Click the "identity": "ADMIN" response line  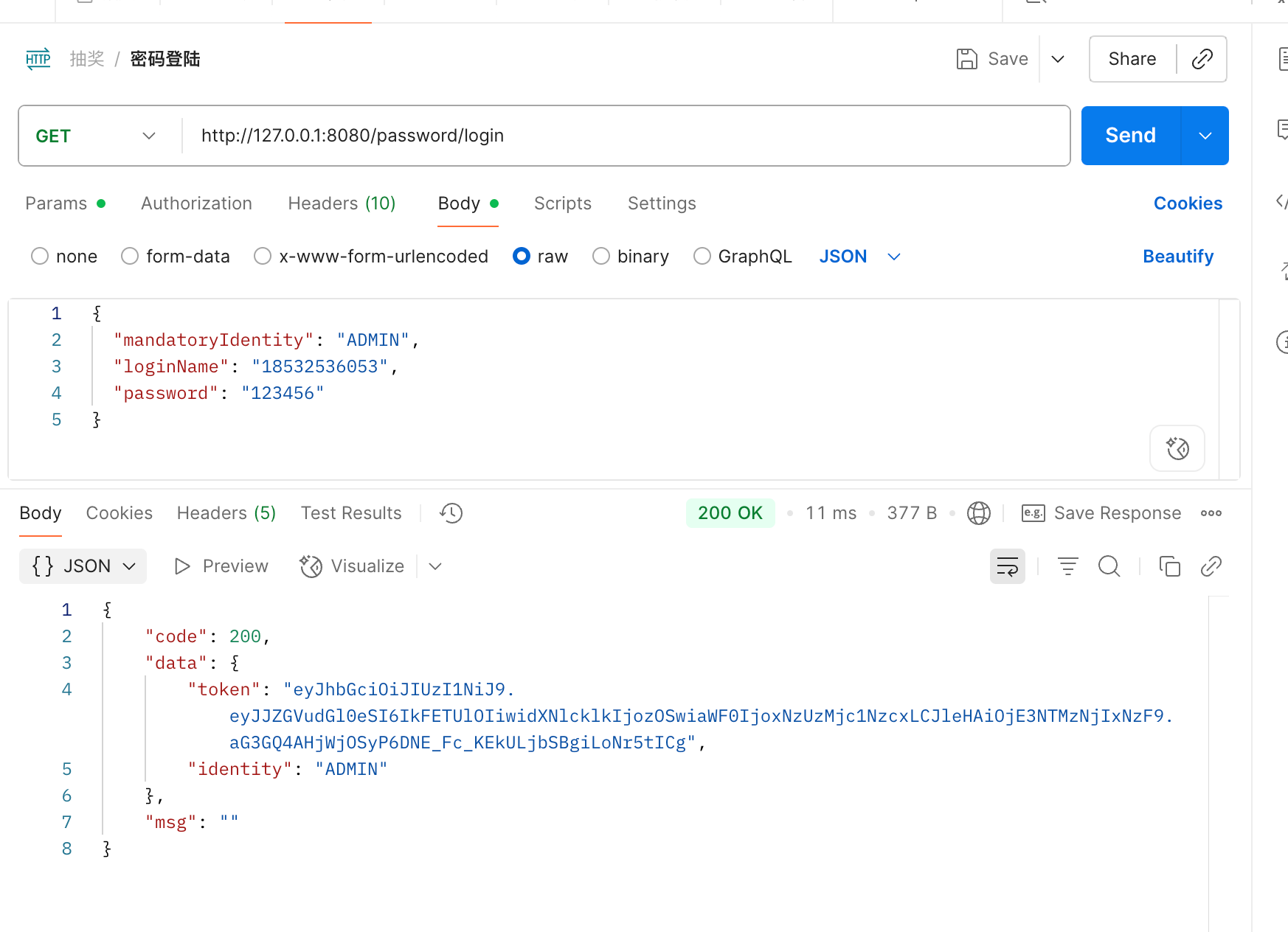tap(288, 769)
